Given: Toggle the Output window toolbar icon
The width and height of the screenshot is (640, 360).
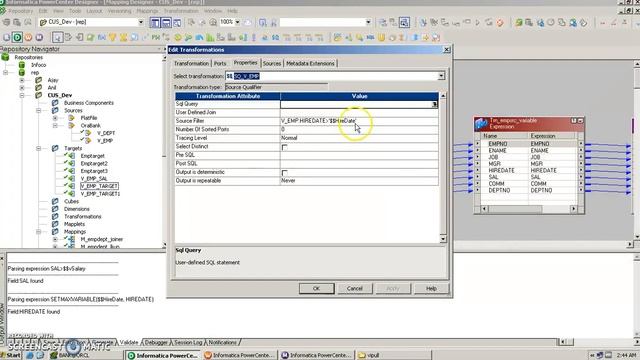Looking at the screenshot, I should 166,22.
